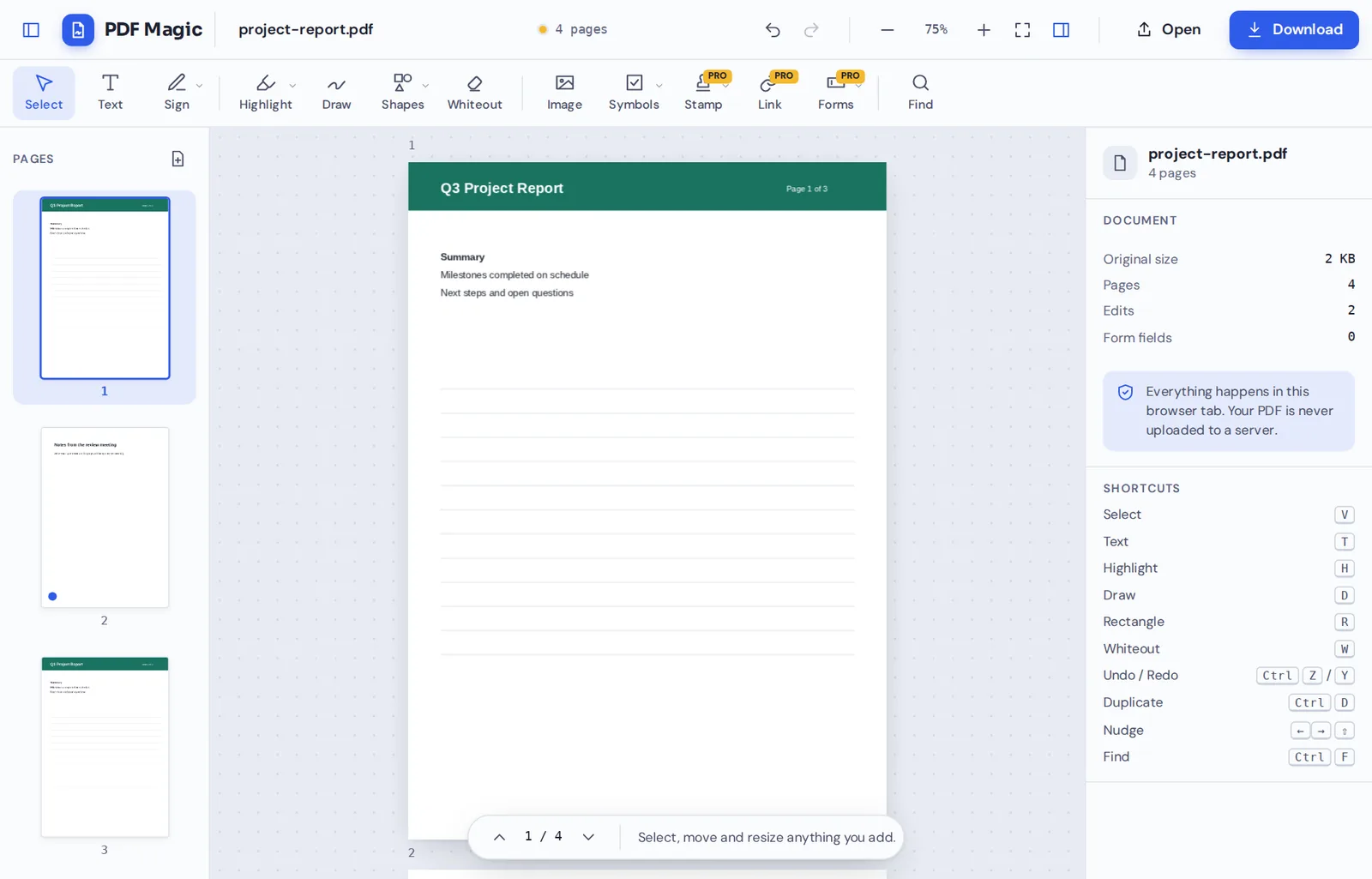Go to previous page with up chevron
This screenshot has height=879, width=1372.
coord(499,837)
